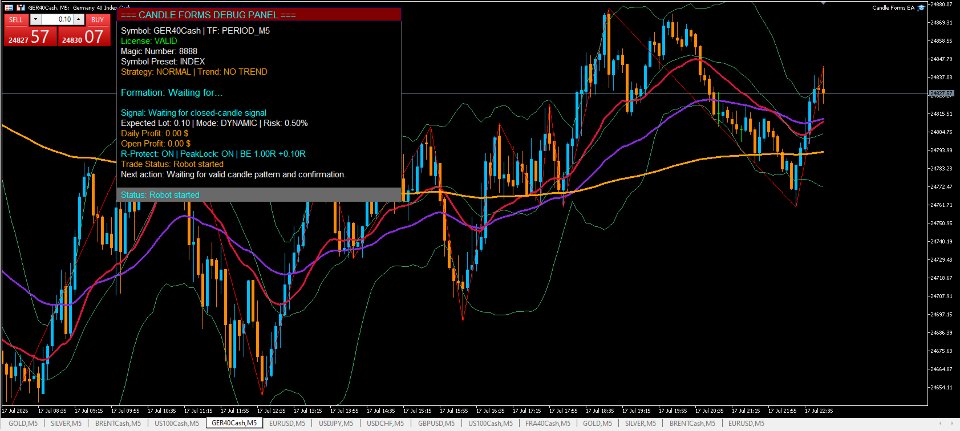Click the Candle Forms EA hat icon

tap(921, 8)
